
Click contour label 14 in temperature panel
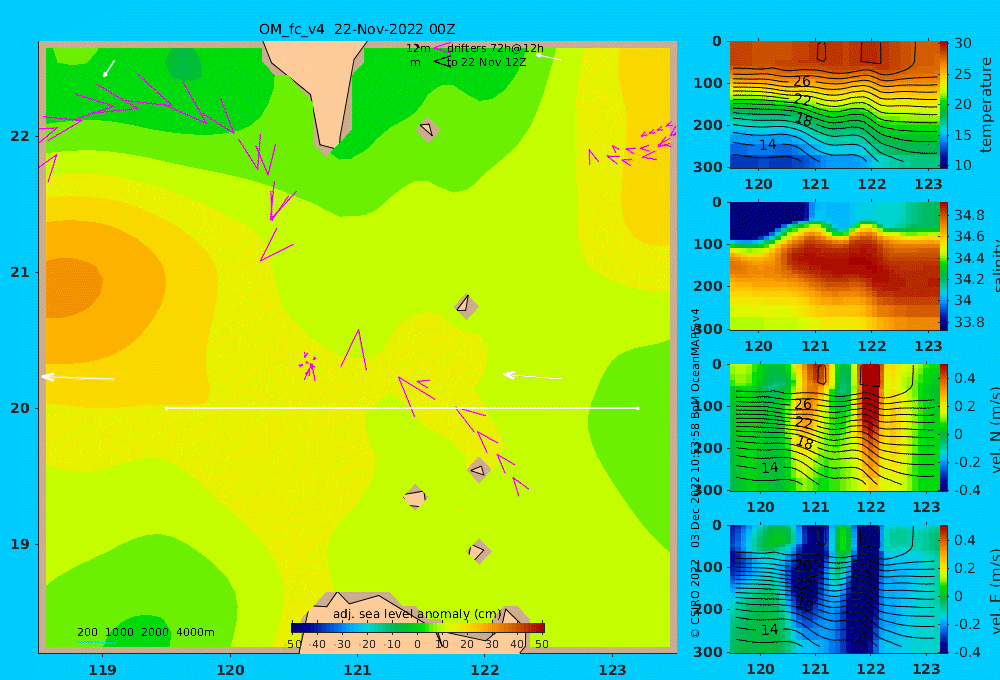pyautogui.click(x=767, y=145)
